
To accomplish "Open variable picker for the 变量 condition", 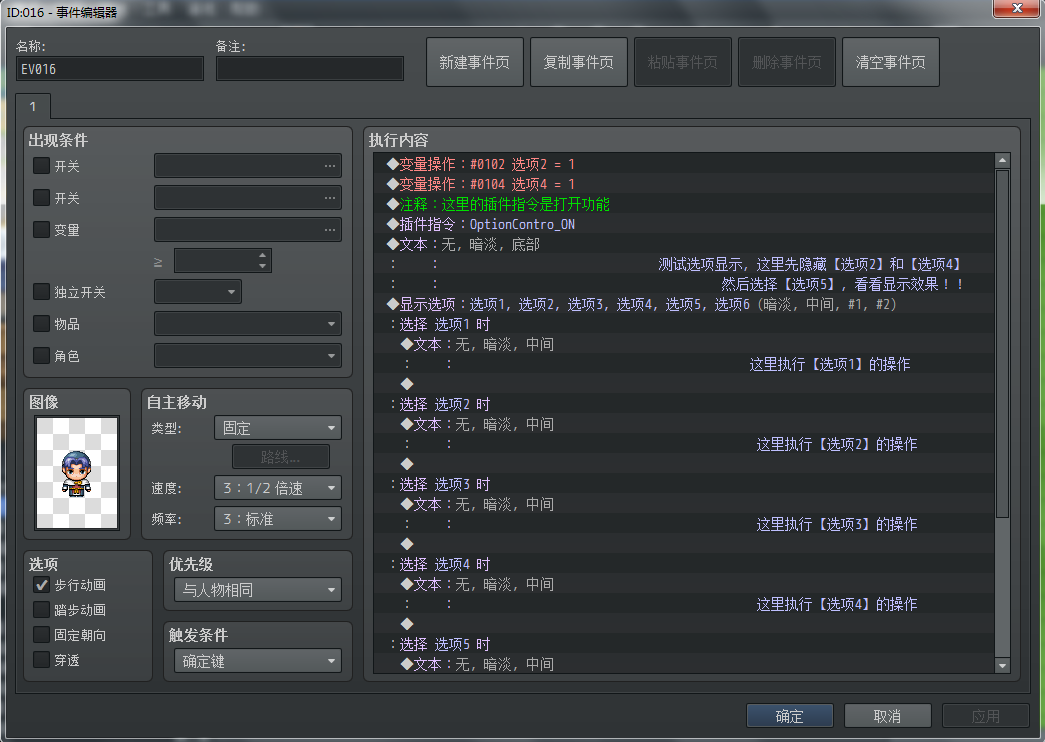I will (329, 230).
